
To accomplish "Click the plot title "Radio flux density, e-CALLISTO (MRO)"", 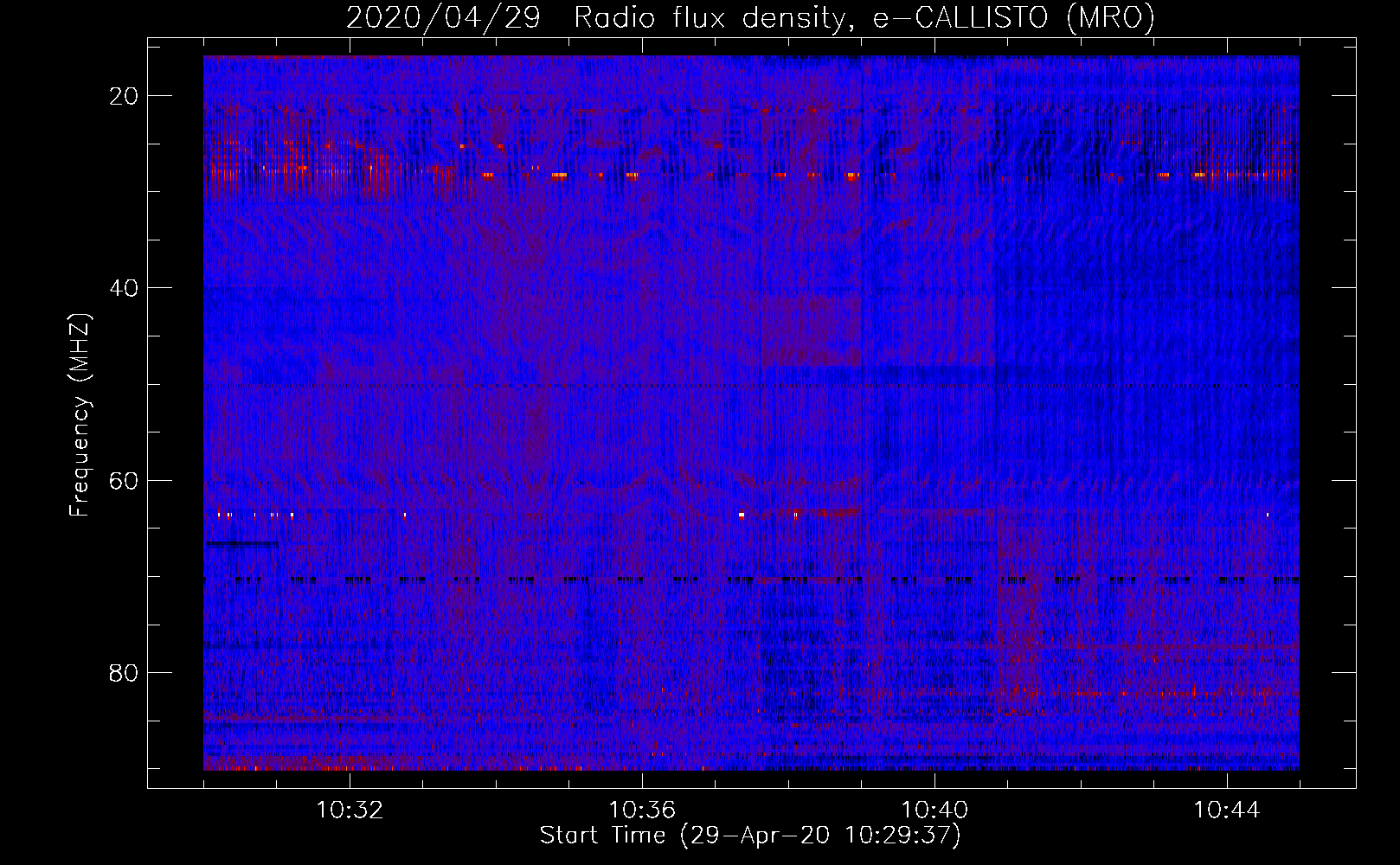I will click(x=864, y=17).
